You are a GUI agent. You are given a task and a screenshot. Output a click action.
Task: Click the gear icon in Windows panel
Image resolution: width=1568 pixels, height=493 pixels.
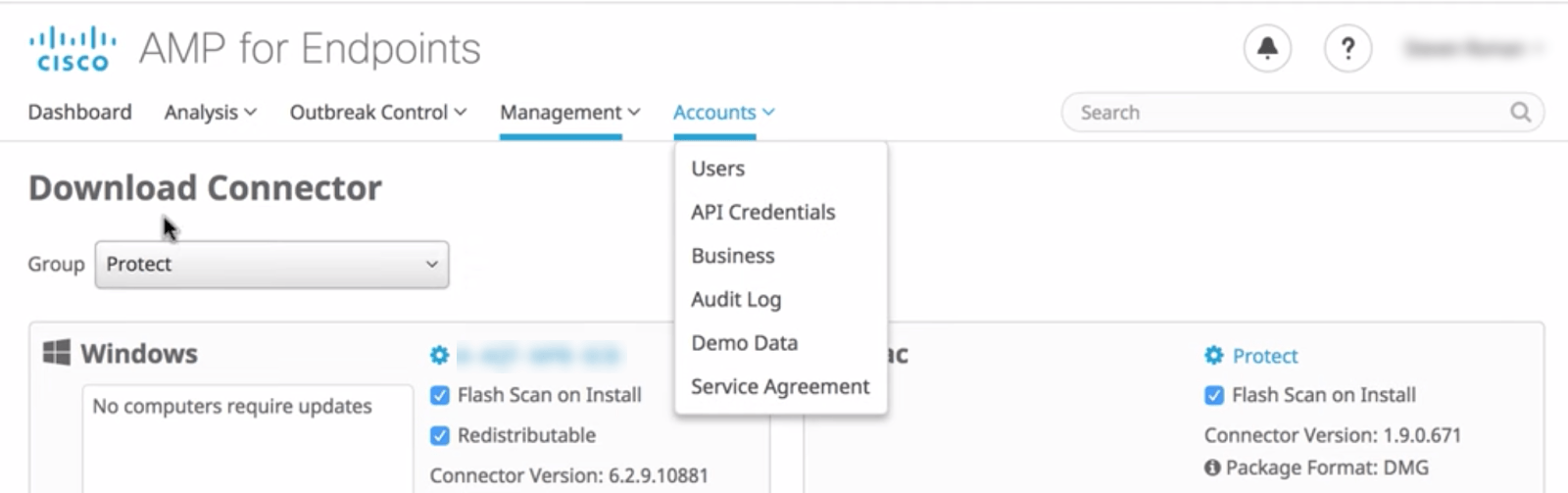pyautogui.click(x=439, y=355)
